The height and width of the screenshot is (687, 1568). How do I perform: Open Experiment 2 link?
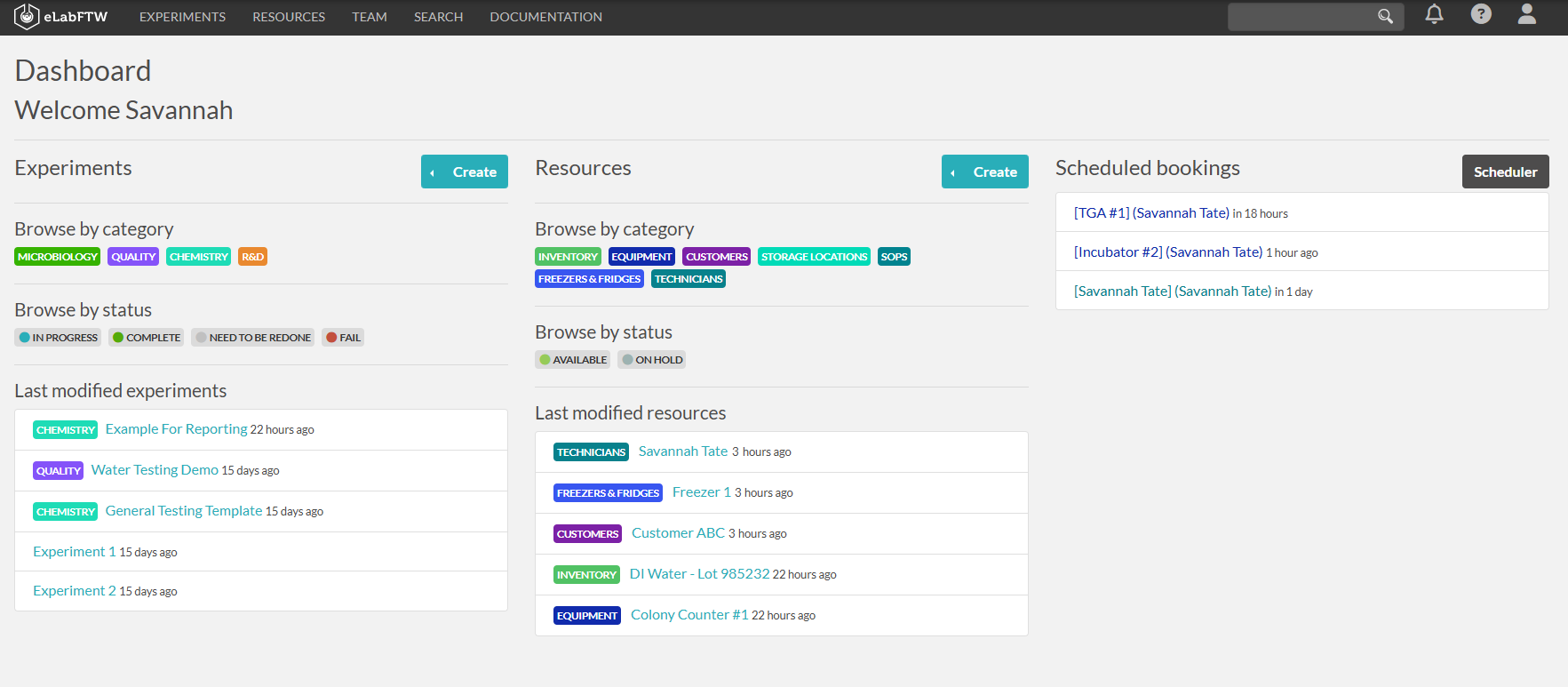coord(75,591)
